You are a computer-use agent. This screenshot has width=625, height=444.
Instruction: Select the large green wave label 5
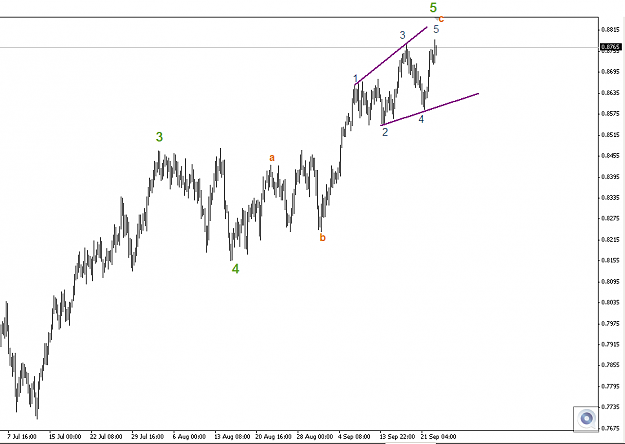tap(433, 8)
